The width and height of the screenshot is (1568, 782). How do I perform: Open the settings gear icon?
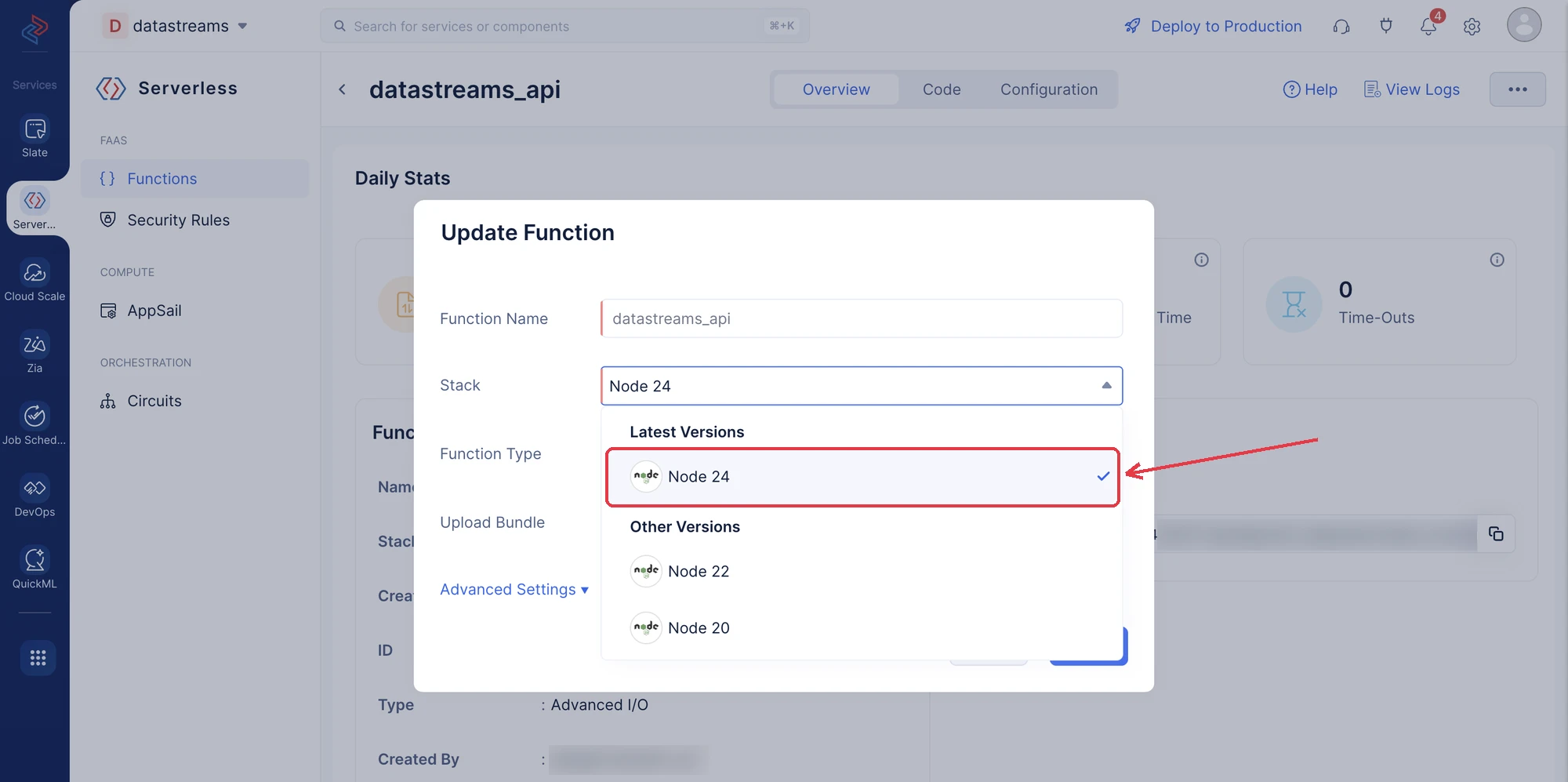[1472, 27]
